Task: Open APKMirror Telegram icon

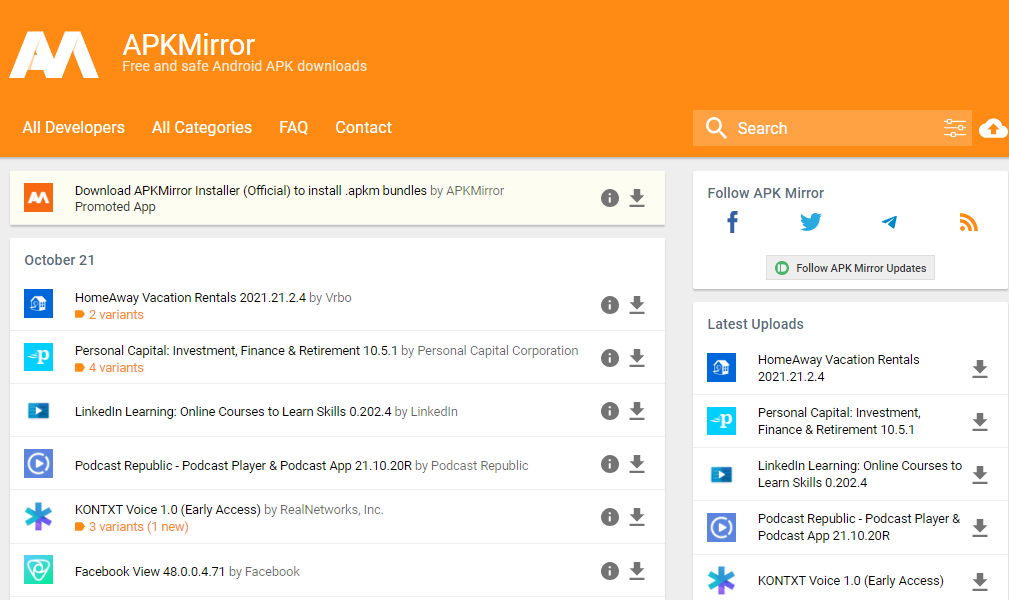Action: pos(889,222)
